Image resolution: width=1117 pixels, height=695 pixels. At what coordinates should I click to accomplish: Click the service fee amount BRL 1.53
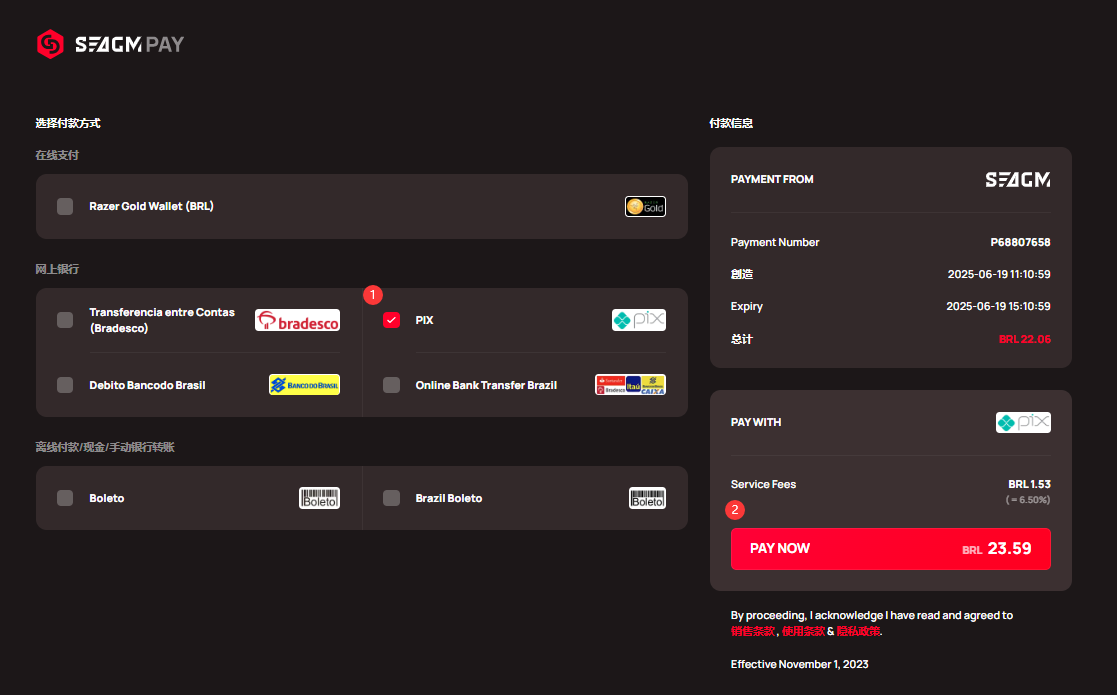(x=1029, y=484)
